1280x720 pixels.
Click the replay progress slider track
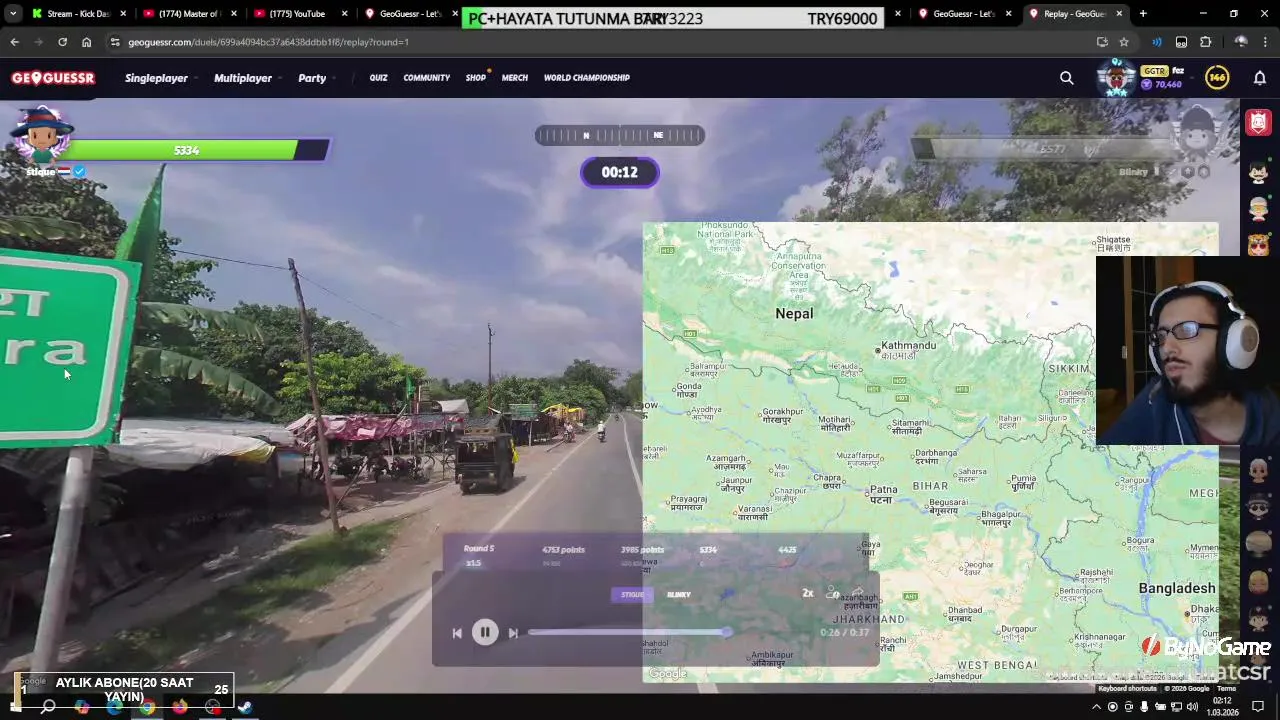point(629,632)
